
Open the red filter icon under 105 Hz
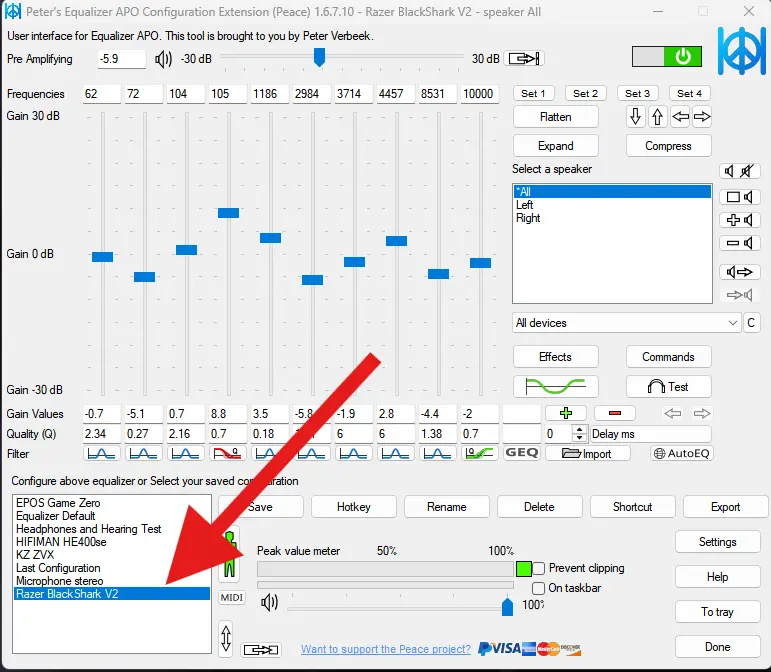coord(227,453)
